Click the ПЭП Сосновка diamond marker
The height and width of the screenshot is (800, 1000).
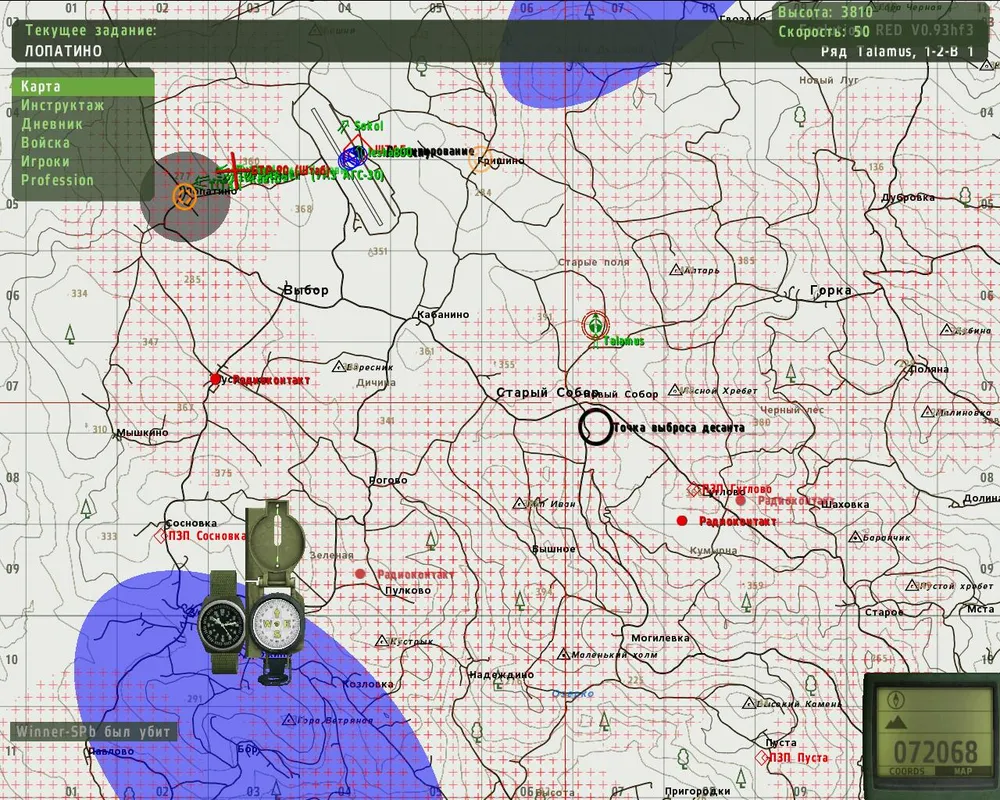(159, 536)
